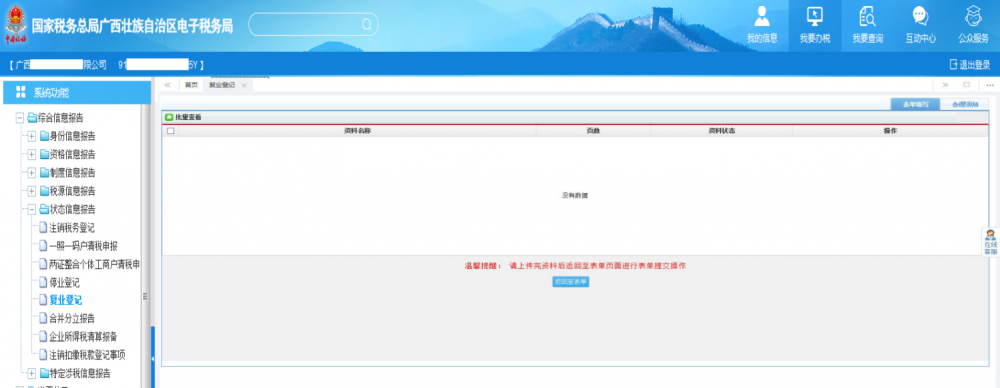Open 停业登记 in the tree

(64, 282)
